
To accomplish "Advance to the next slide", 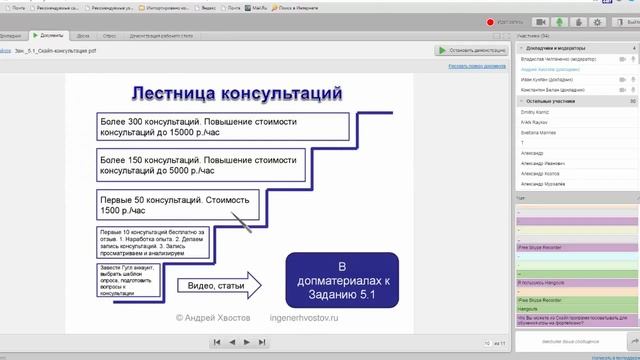I will (247, 342).
